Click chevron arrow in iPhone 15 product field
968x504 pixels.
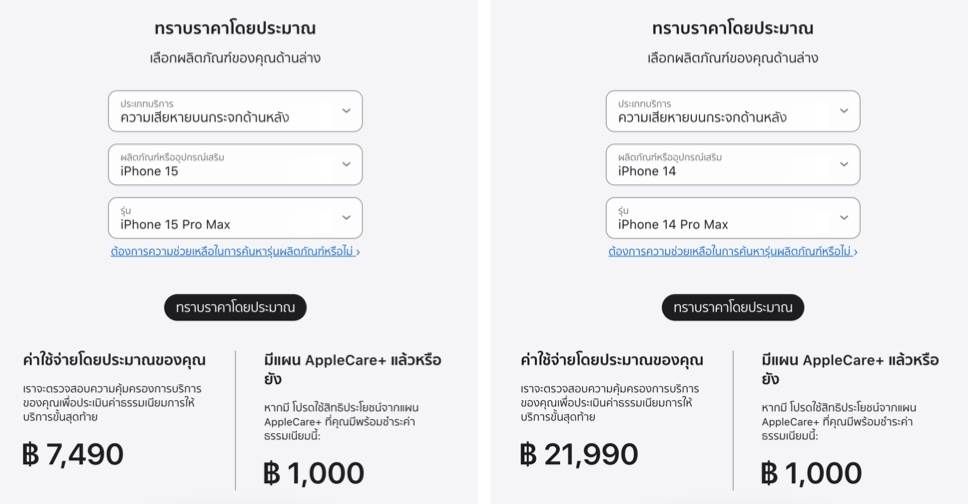pyautogui.click(x=346, y=165)
